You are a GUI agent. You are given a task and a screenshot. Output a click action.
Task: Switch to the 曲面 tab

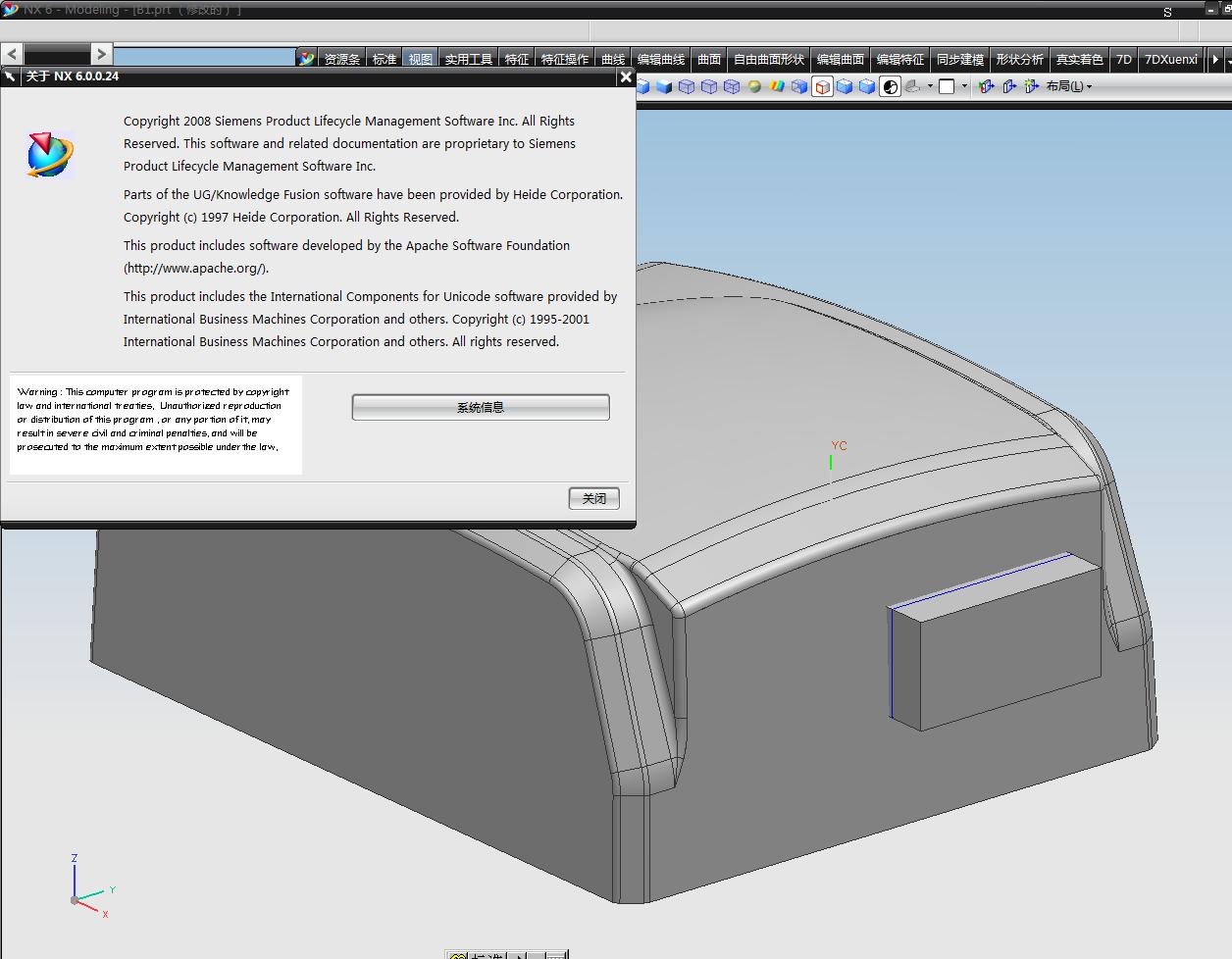pos(709,59)
